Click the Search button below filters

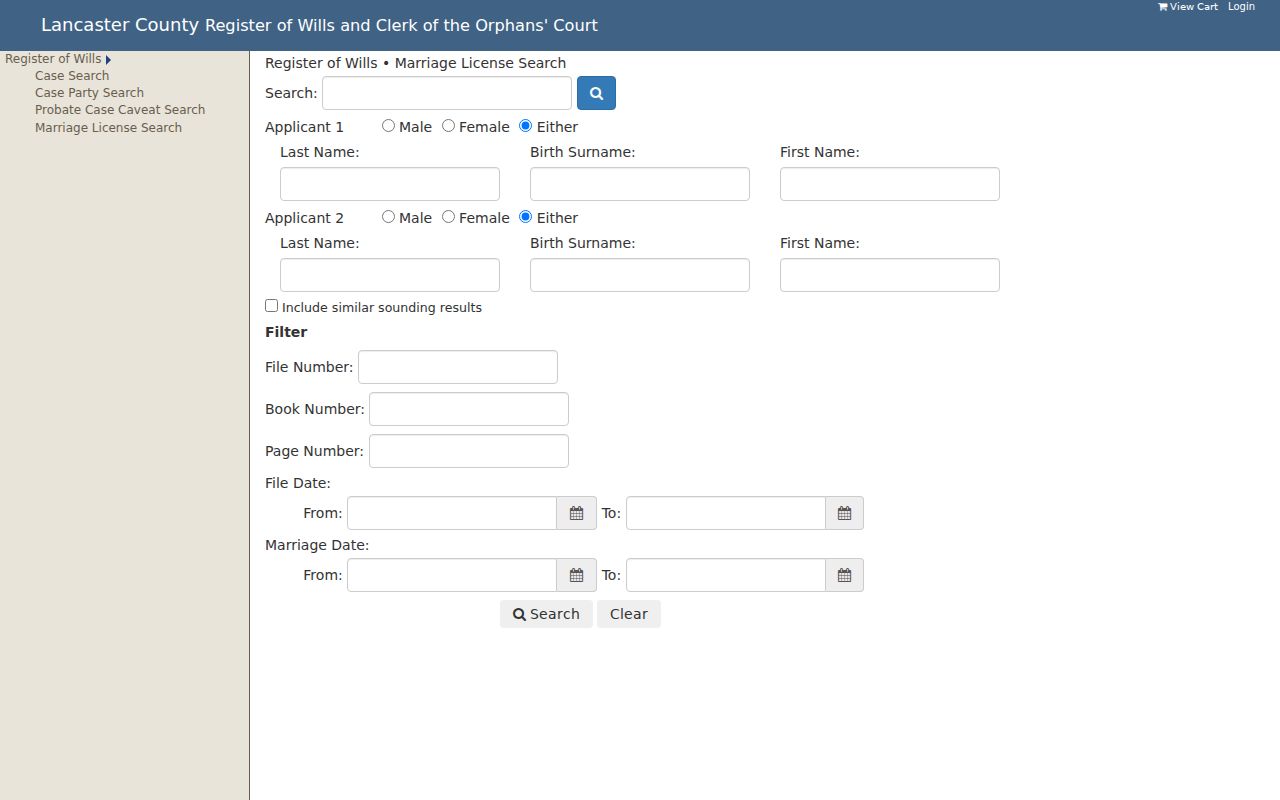(x=546, y=614)
